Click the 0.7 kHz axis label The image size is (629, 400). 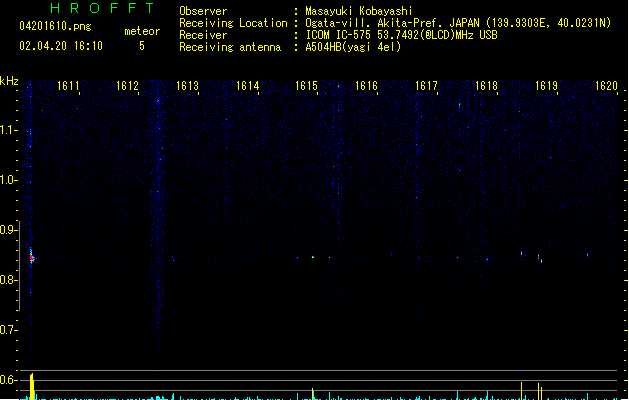pyautogui.click(x=8, y=330)
